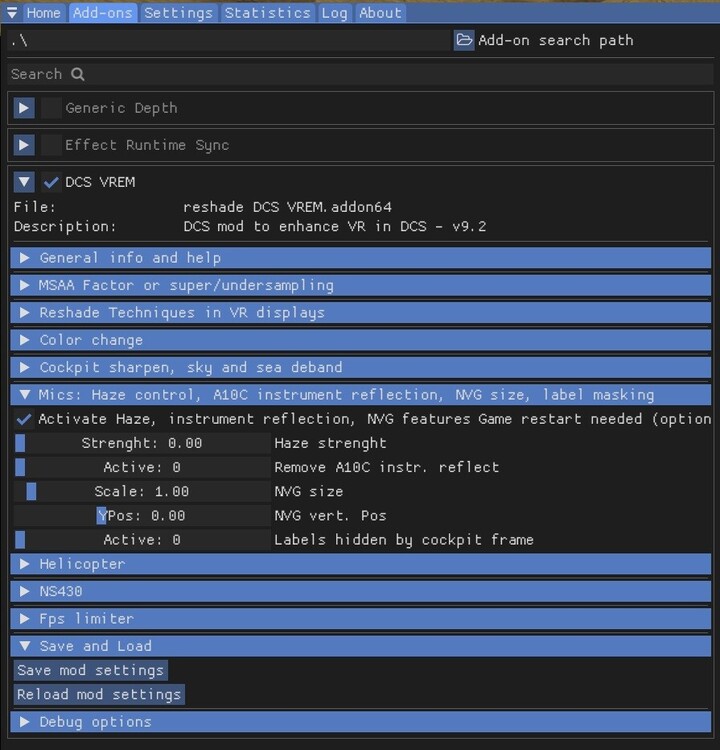Image resolution: width=720 pixels, height=750 pixels.
Task: Enable the Effect Runtime Sync checkbox
Action: pyautogui.click(x=51, y=145)
